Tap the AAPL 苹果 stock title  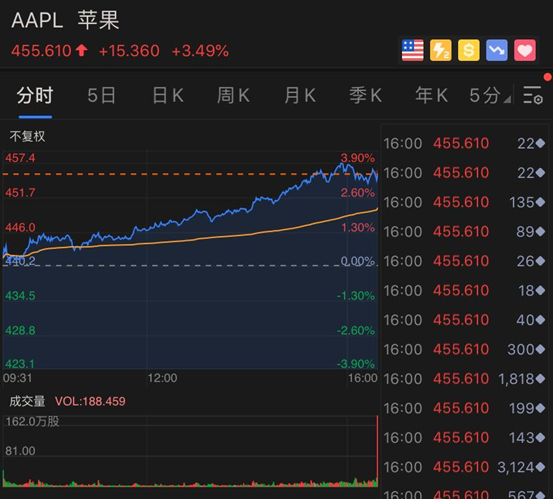pyautogui.click(x=65, y=20)
